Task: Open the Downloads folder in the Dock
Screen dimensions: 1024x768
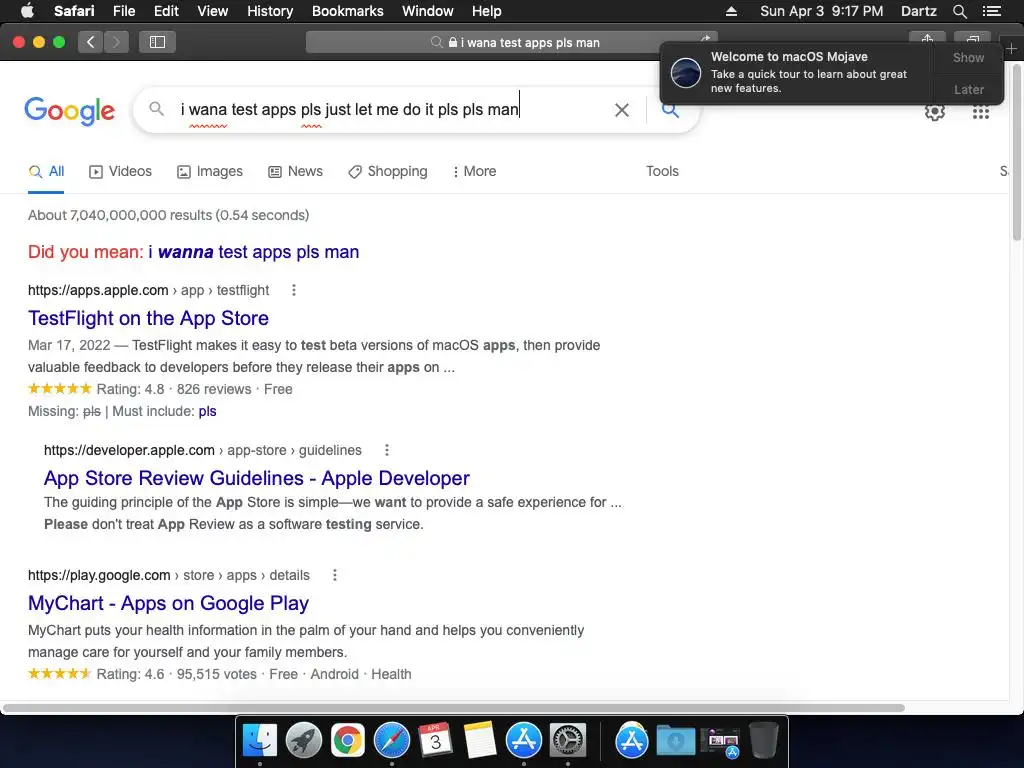Action: coord(675,741)
